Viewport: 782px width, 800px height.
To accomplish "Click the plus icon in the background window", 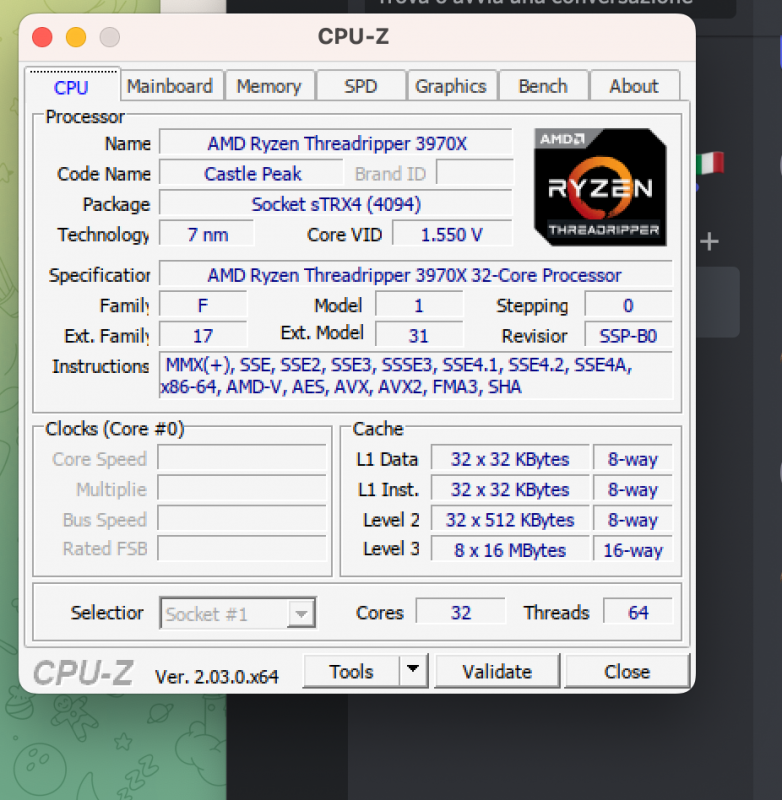I will (x=709, y=241).
